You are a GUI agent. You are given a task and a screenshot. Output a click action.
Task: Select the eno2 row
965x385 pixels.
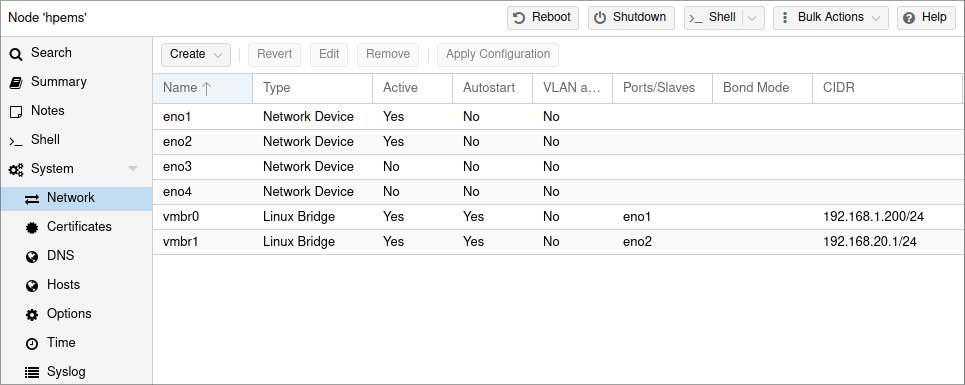click(558, 142)
